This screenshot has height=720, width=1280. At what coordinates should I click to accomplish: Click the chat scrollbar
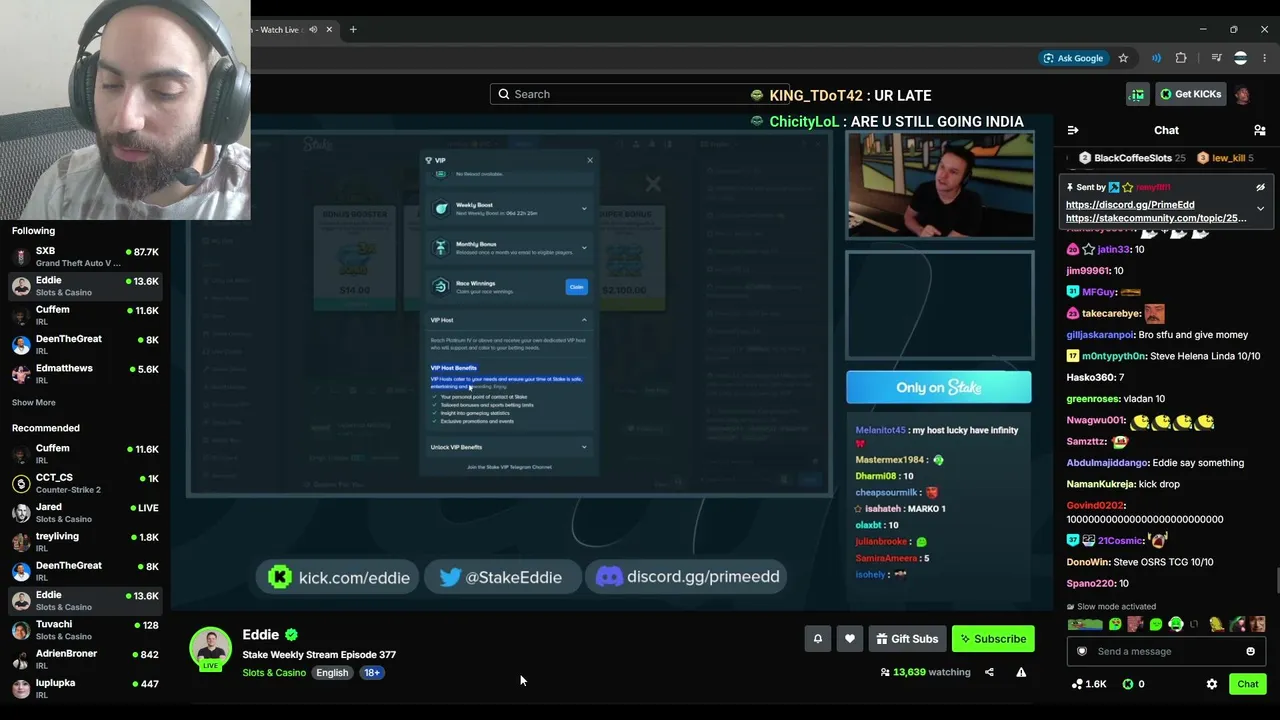pyautogui.click(x=1276, y=580)
